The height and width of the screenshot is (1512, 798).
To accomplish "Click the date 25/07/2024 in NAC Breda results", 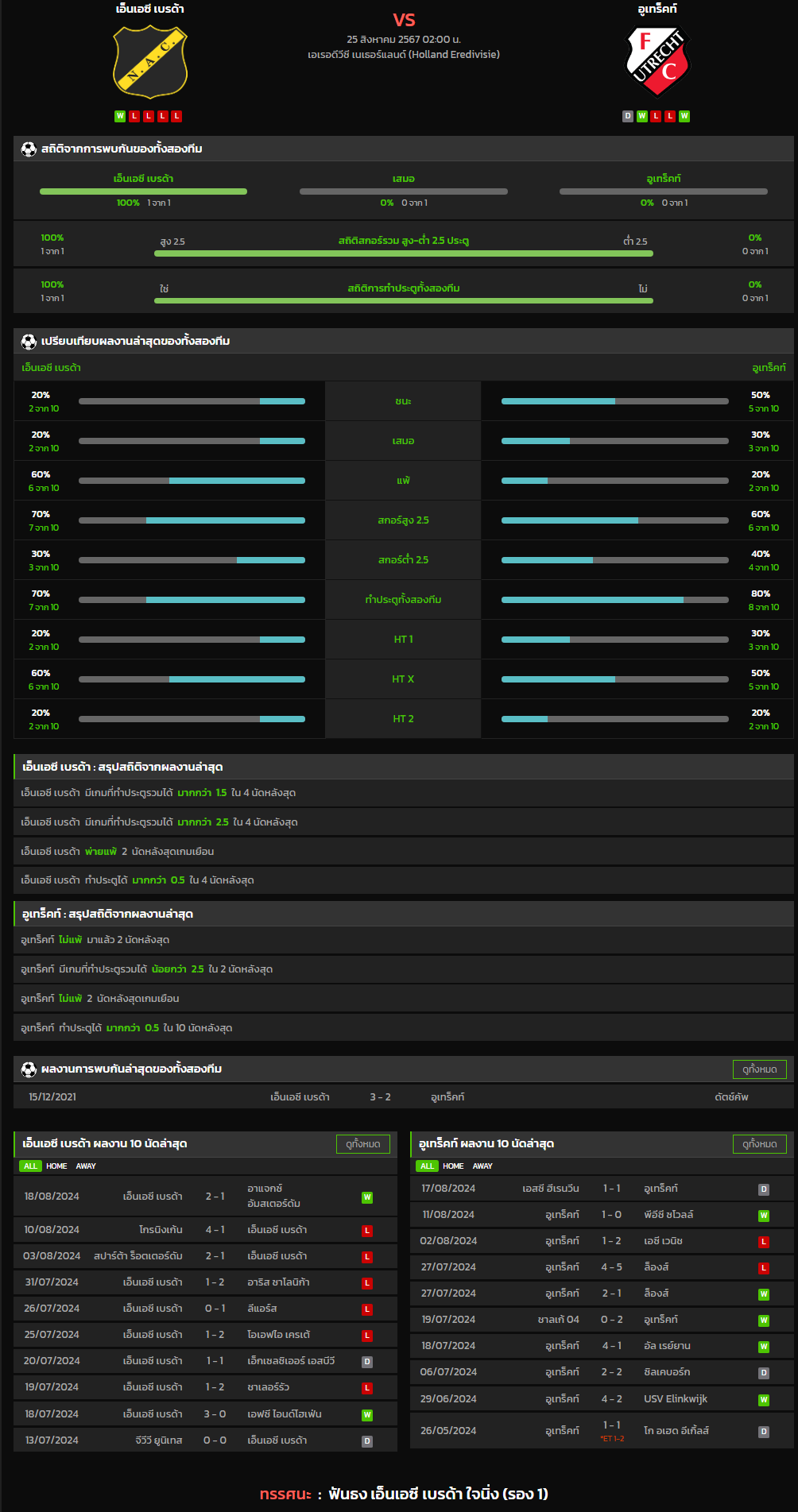I will (x=52, y=1335).
